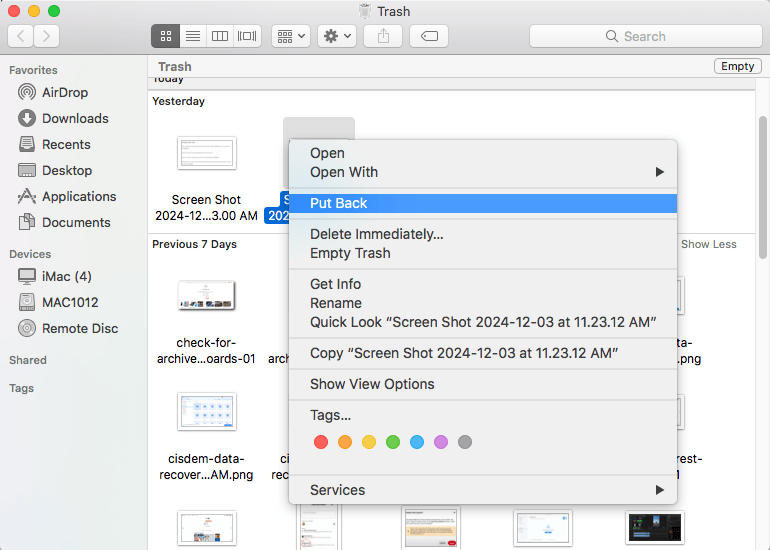Choose Tags… menu item
770x550 pixels.
click(483, 415)
